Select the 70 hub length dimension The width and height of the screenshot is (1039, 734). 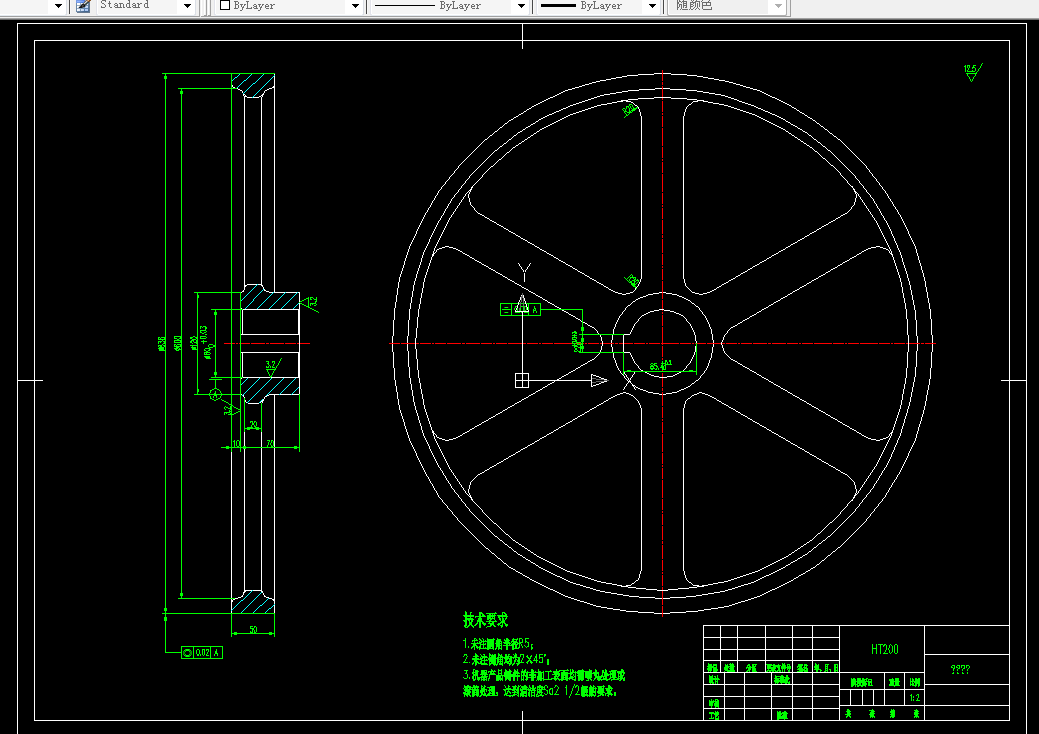tap(270, 443)
